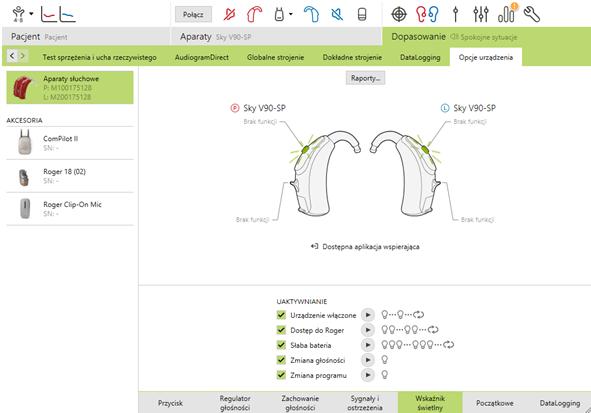Image resolution: width=591 pixels, height=413 pixels.
Task: Open the Dokładne strojenie tab
Action: 352,57
